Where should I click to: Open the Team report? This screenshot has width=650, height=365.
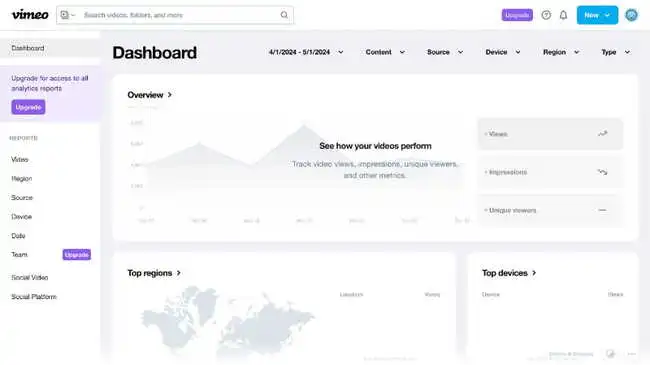[19, 255]
